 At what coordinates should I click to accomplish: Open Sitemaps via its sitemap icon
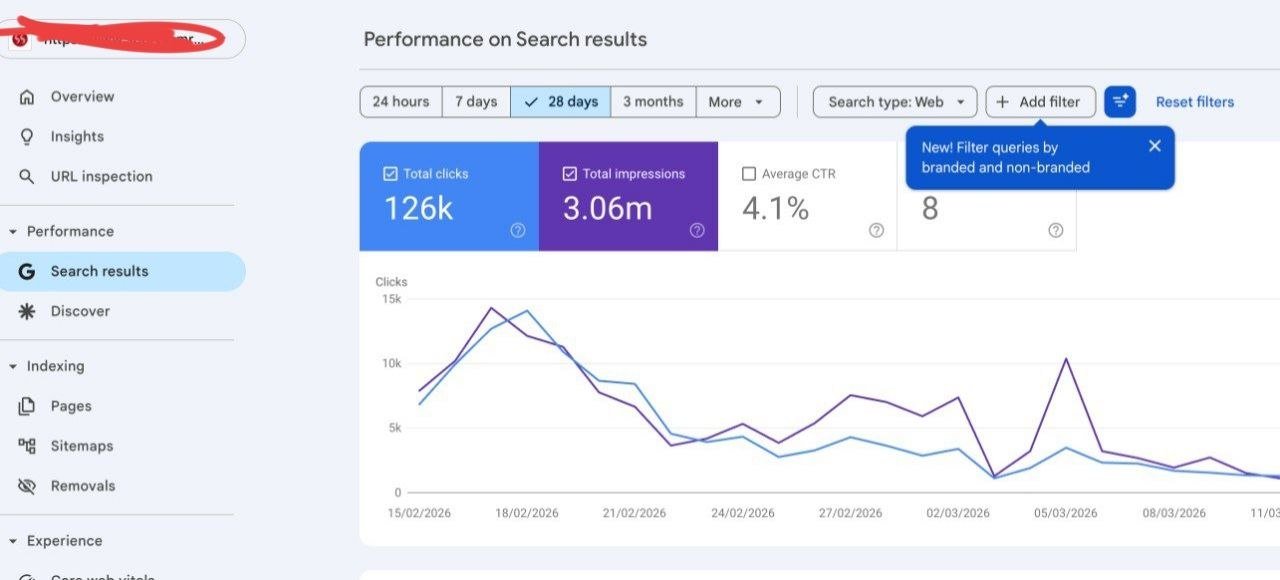(x=27, y=446)
